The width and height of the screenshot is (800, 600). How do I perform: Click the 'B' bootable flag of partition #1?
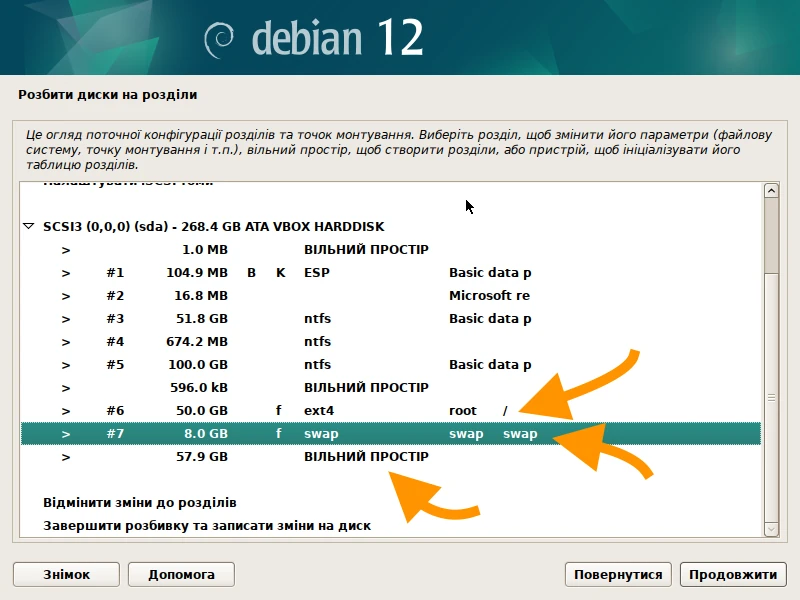[251, 273]
